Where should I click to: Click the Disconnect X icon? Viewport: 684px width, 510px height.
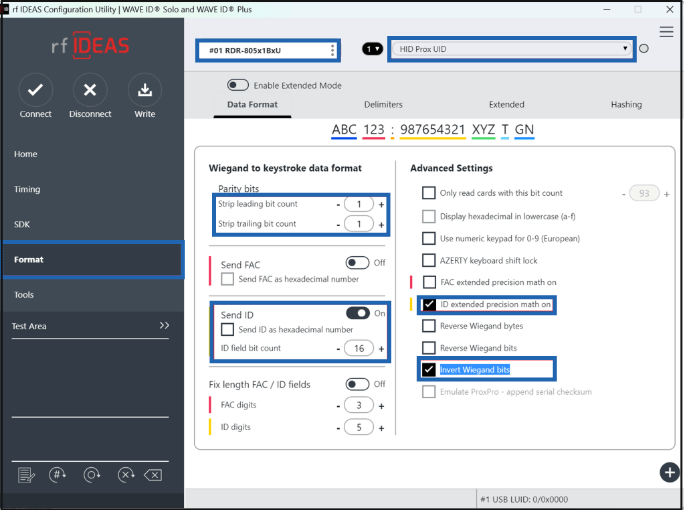[90, 90]
